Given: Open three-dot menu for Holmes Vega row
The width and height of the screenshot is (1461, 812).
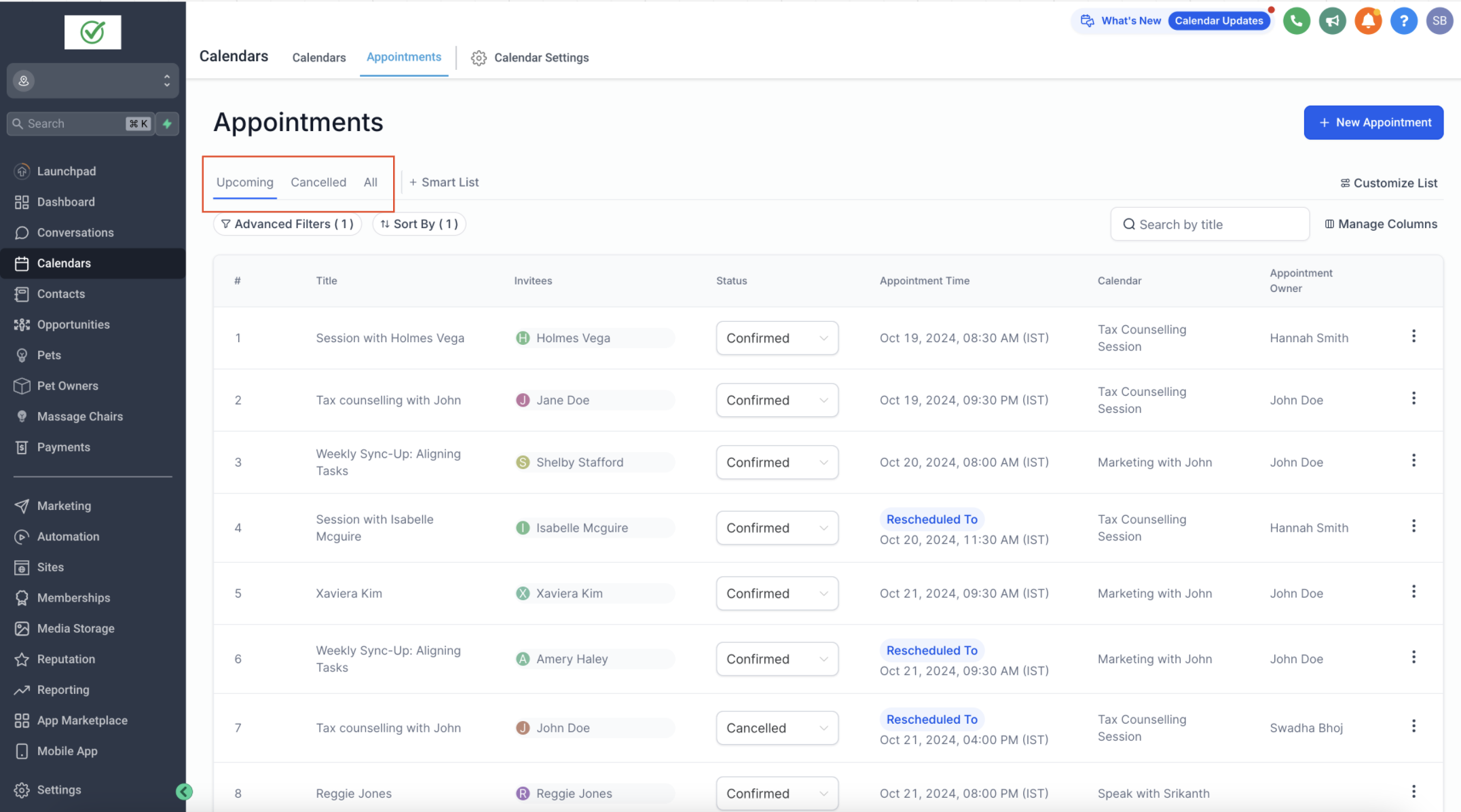Looking at the screenshot, I should click(1413, 336).
